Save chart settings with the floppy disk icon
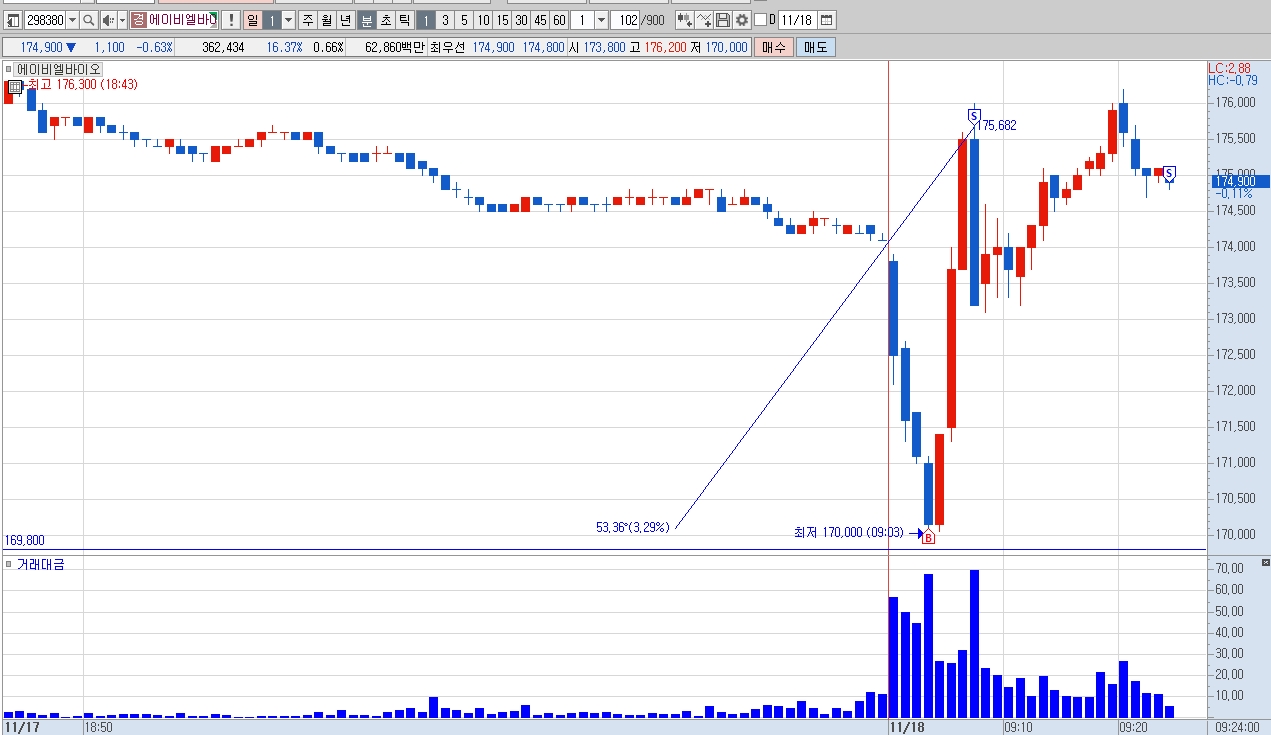This screenshot has width=1271, height=735. coord(722,20)
